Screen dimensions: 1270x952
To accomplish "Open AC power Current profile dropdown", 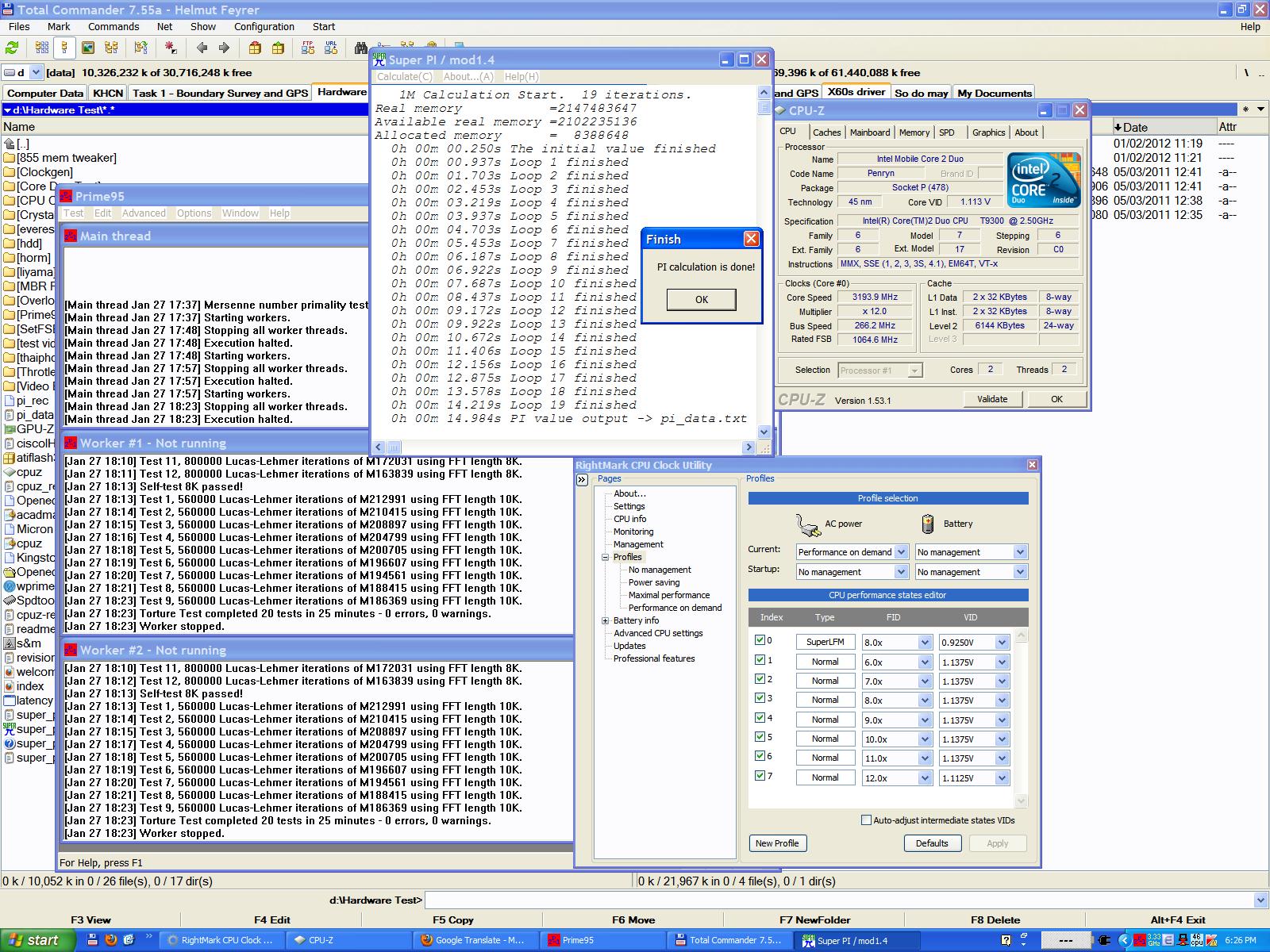I will (x=901, y=552).
